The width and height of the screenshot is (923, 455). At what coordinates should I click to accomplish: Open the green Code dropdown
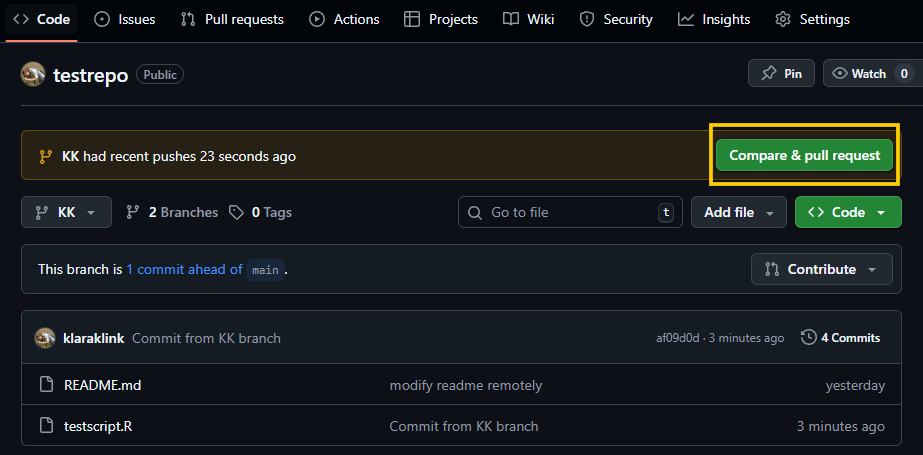point(847,212)
